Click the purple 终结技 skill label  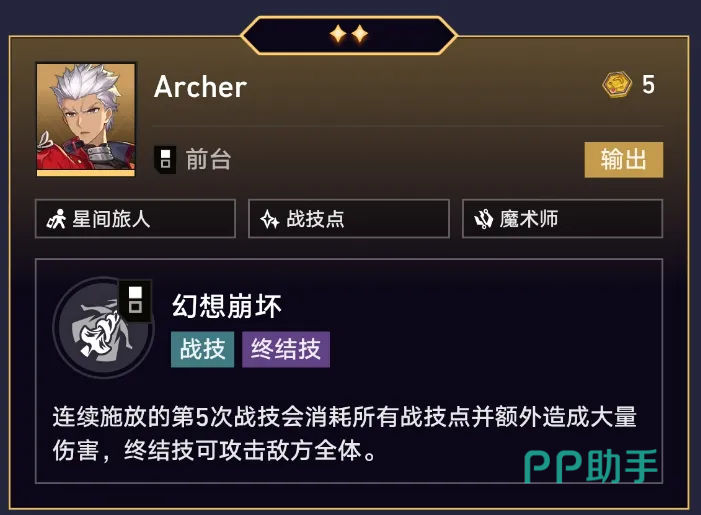pyautogui.click(x=286, y=349)
